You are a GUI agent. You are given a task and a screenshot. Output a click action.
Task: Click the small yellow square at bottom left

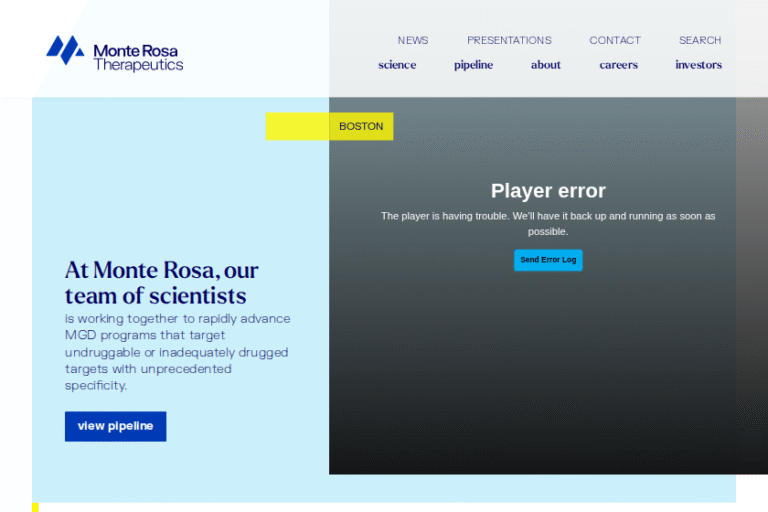click(35, 507)
